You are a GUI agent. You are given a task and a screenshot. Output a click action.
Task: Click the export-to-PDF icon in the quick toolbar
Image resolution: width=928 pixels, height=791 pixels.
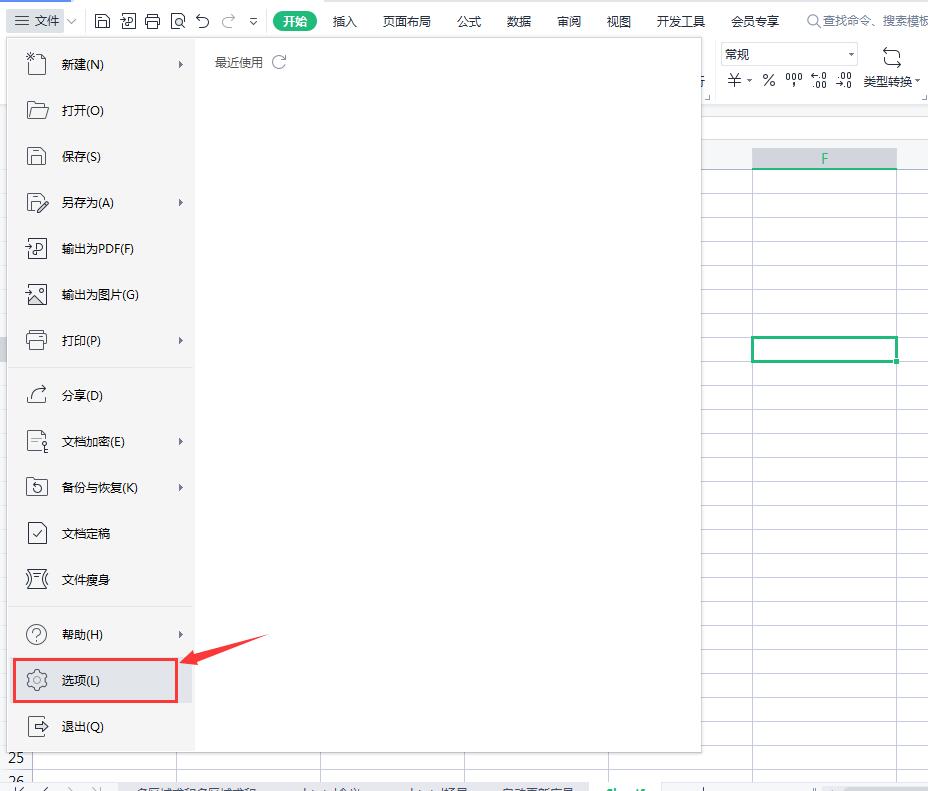pos(128,22)
